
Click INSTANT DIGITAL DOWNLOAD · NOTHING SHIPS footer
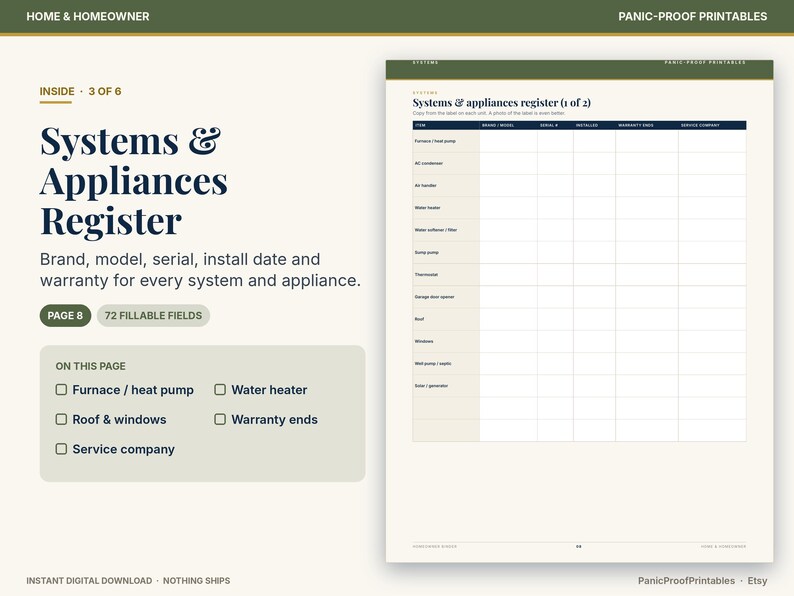tap(128, 581)
